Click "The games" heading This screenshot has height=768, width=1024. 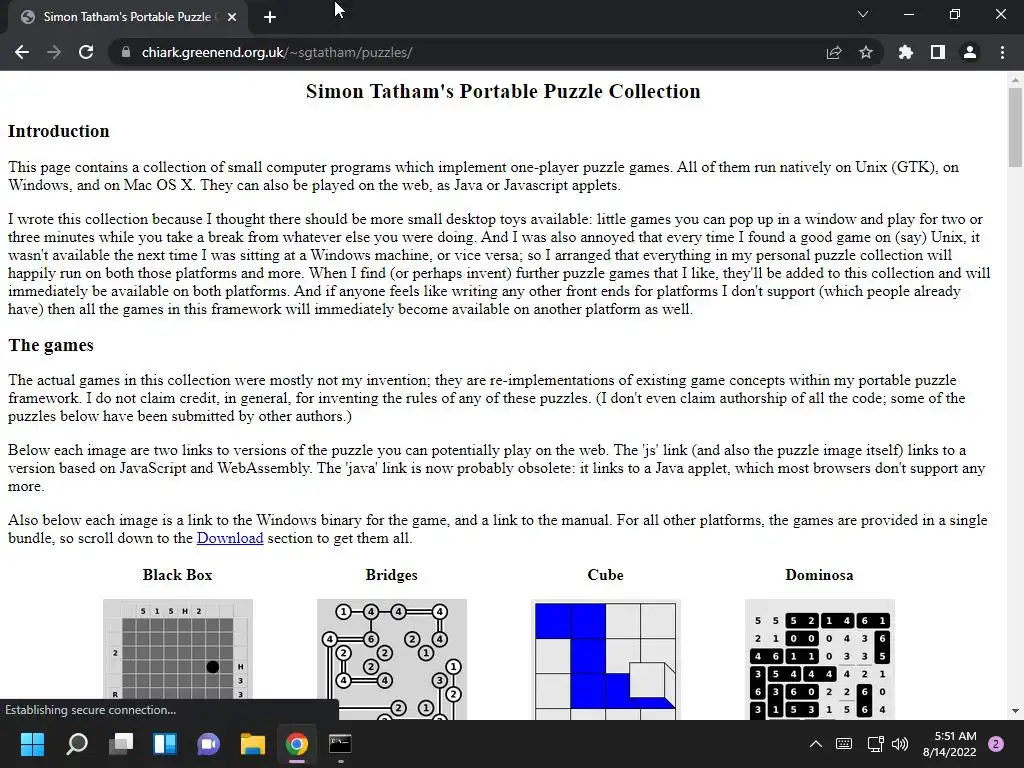(51, 345)
